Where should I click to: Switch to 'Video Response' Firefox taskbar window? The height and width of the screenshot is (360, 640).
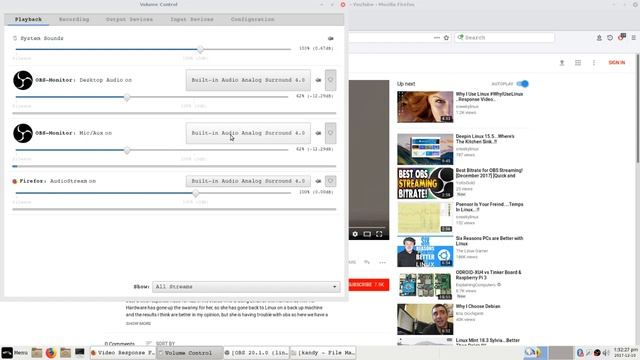[122, 353]
